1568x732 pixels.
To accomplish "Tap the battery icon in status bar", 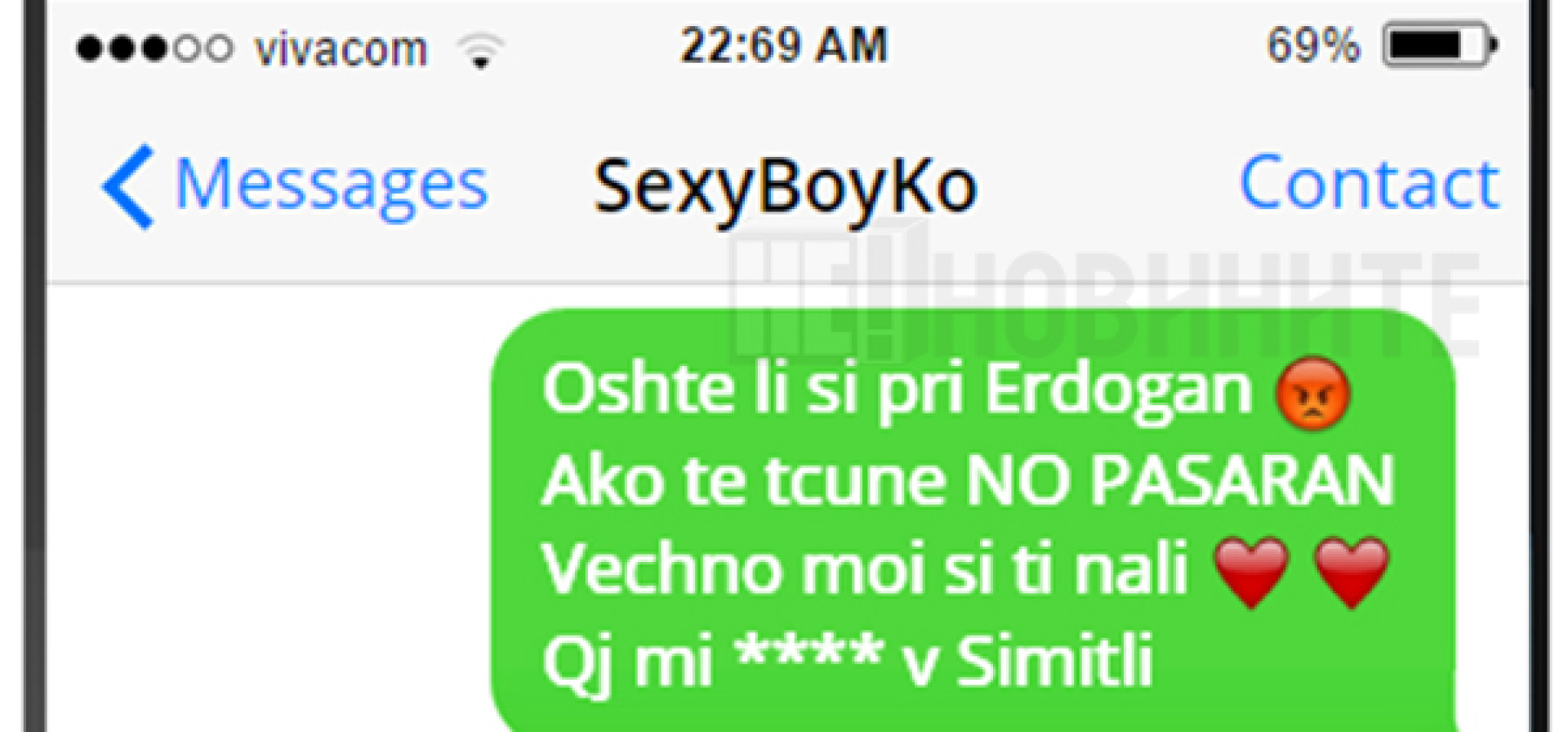I will pos(1440,45).
